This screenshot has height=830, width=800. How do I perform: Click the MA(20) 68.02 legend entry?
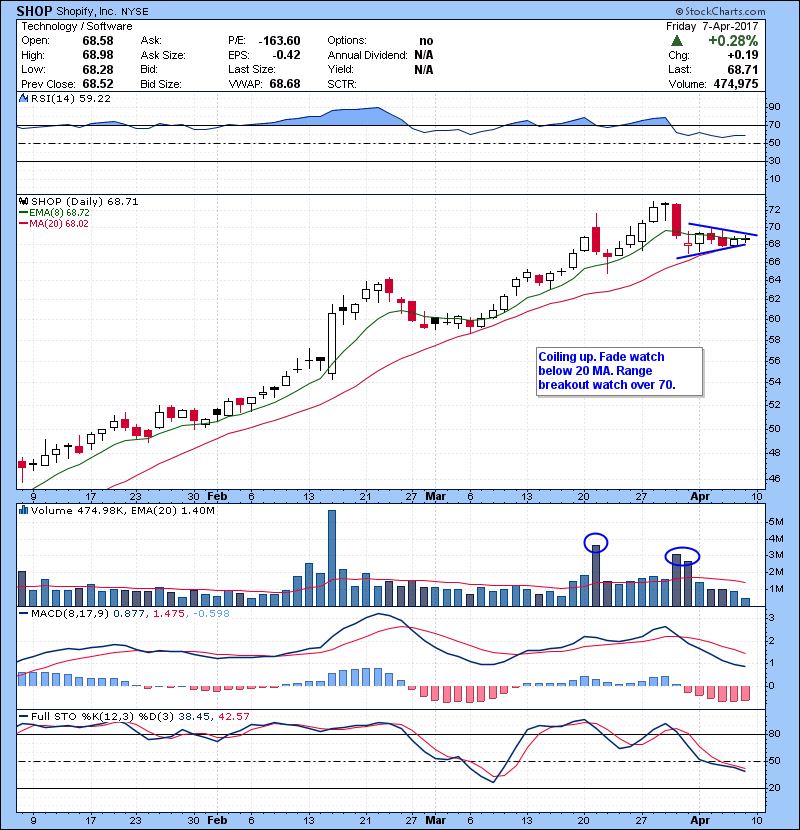pos(53,223)
